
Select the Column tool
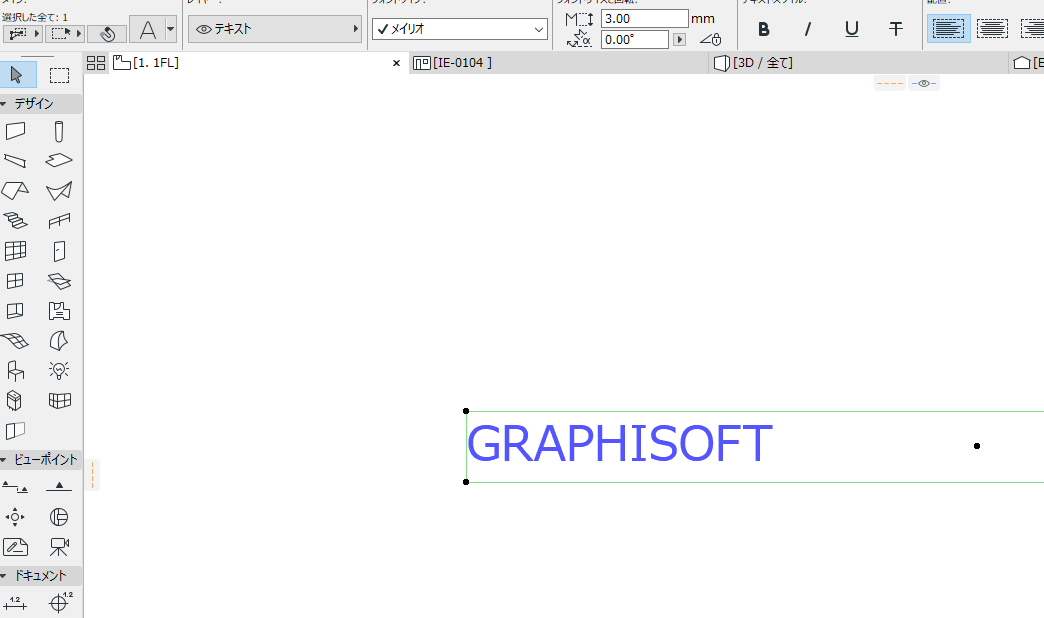(59, 131)
